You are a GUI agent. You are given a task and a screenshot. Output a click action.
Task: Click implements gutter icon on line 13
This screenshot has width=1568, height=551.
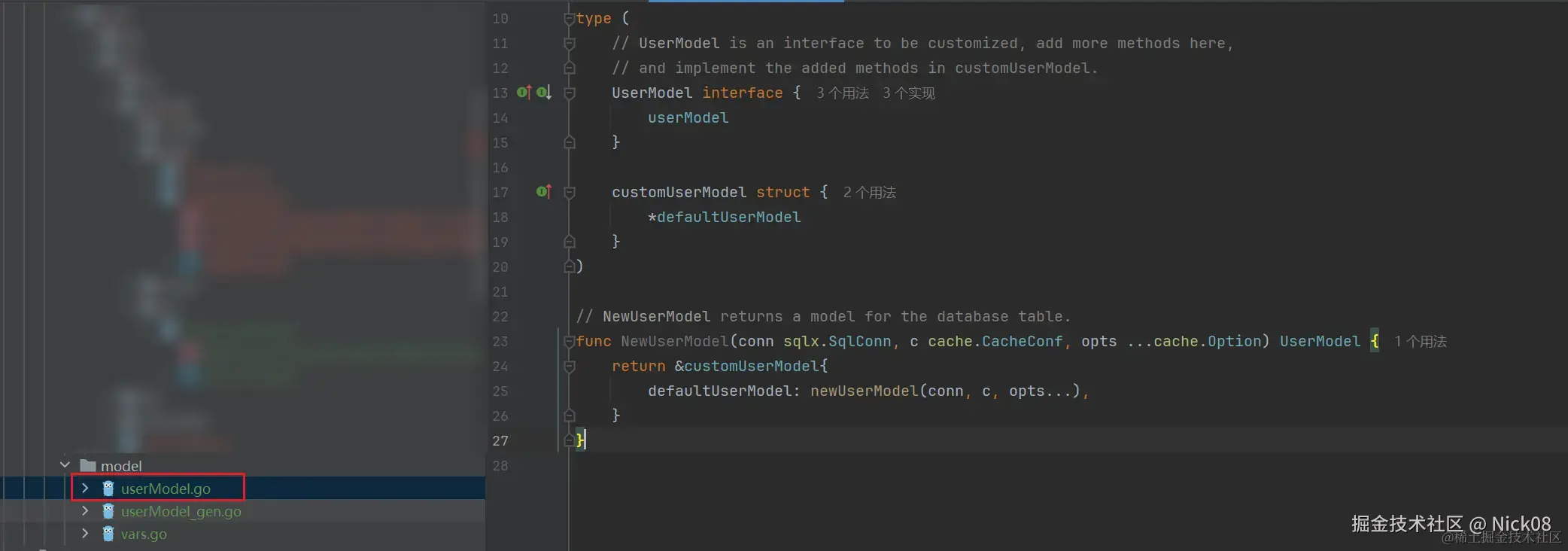click(524, 93)
